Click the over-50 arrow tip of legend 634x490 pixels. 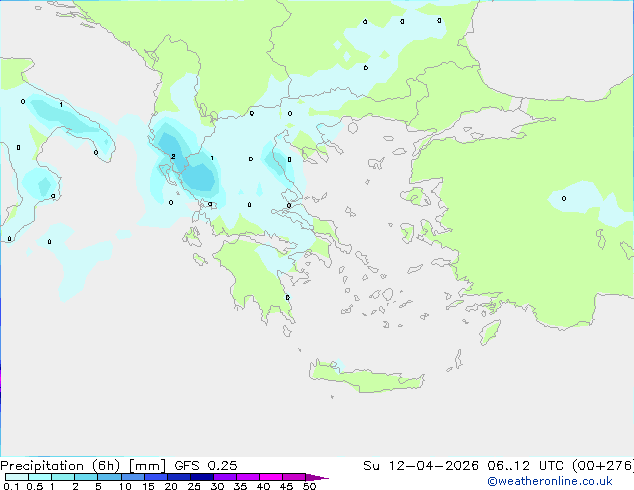click(x=317, y=477)
